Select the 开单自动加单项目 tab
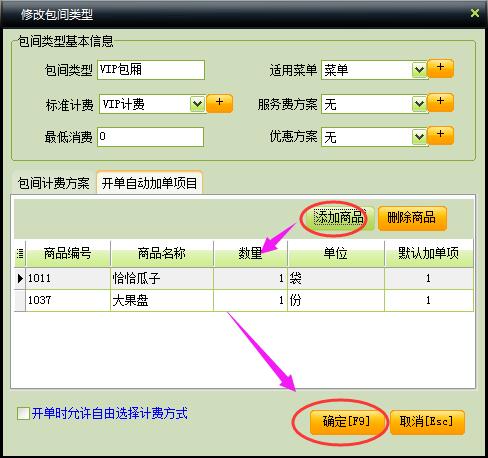The image size is (488, 458). 149,183
